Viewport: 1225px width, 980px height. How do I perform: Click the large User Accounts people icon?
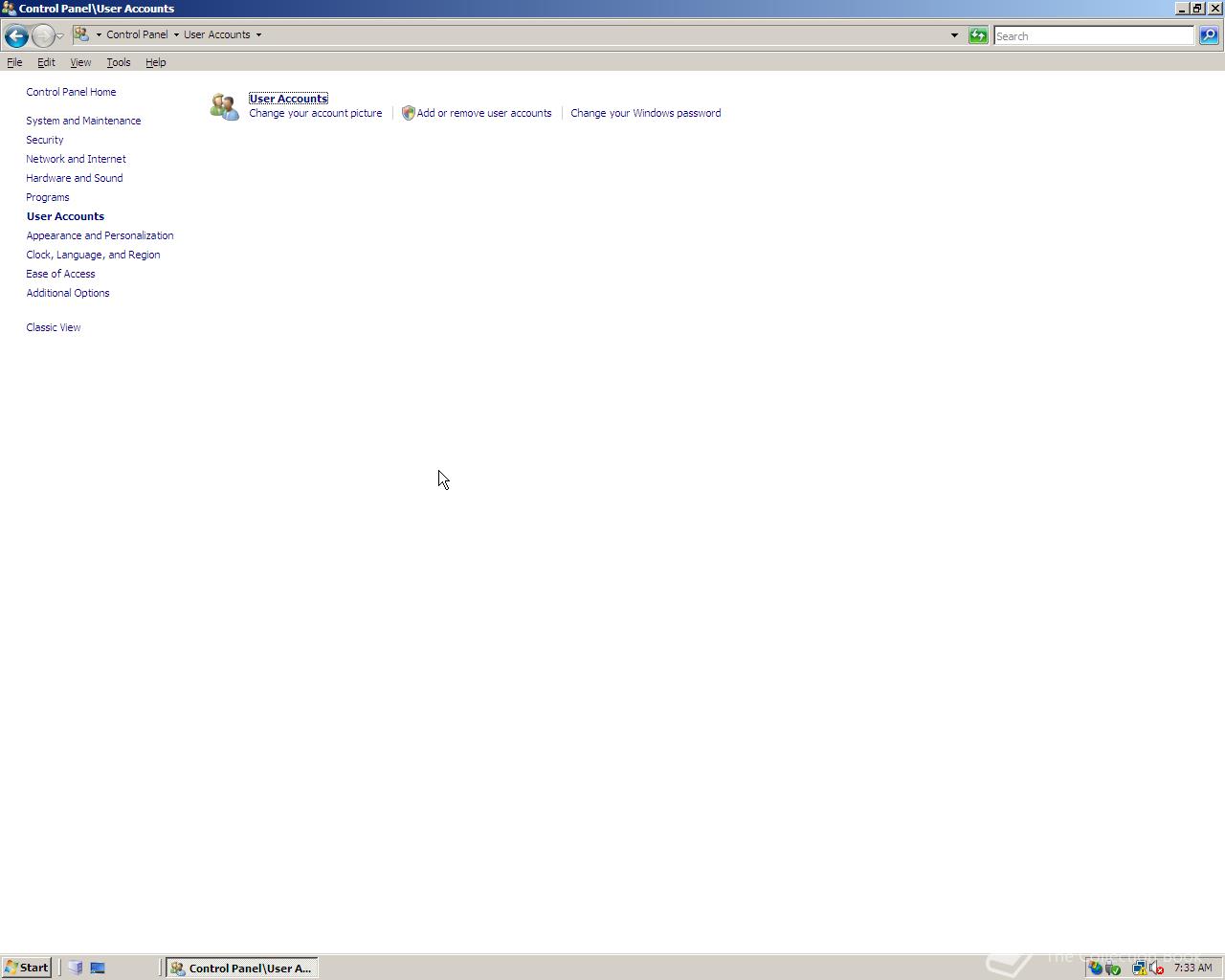(x=225, y=106)
